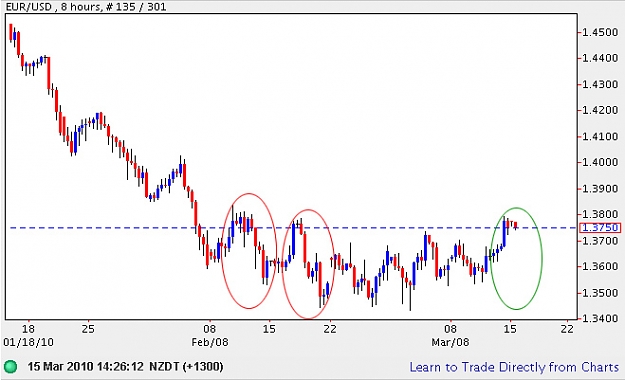
Task: Click the 1.3600 price axis label
Action: (x=600, y=266)
